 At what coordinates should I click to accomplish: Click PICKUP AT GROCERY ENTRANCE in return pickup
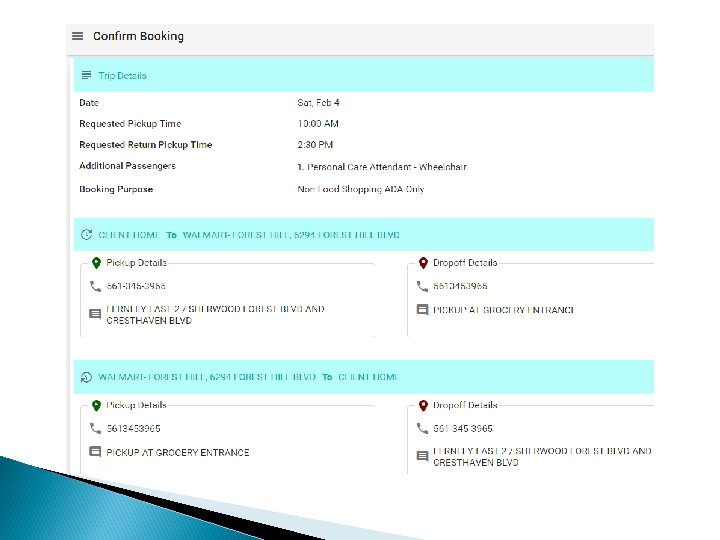[178, 452]
